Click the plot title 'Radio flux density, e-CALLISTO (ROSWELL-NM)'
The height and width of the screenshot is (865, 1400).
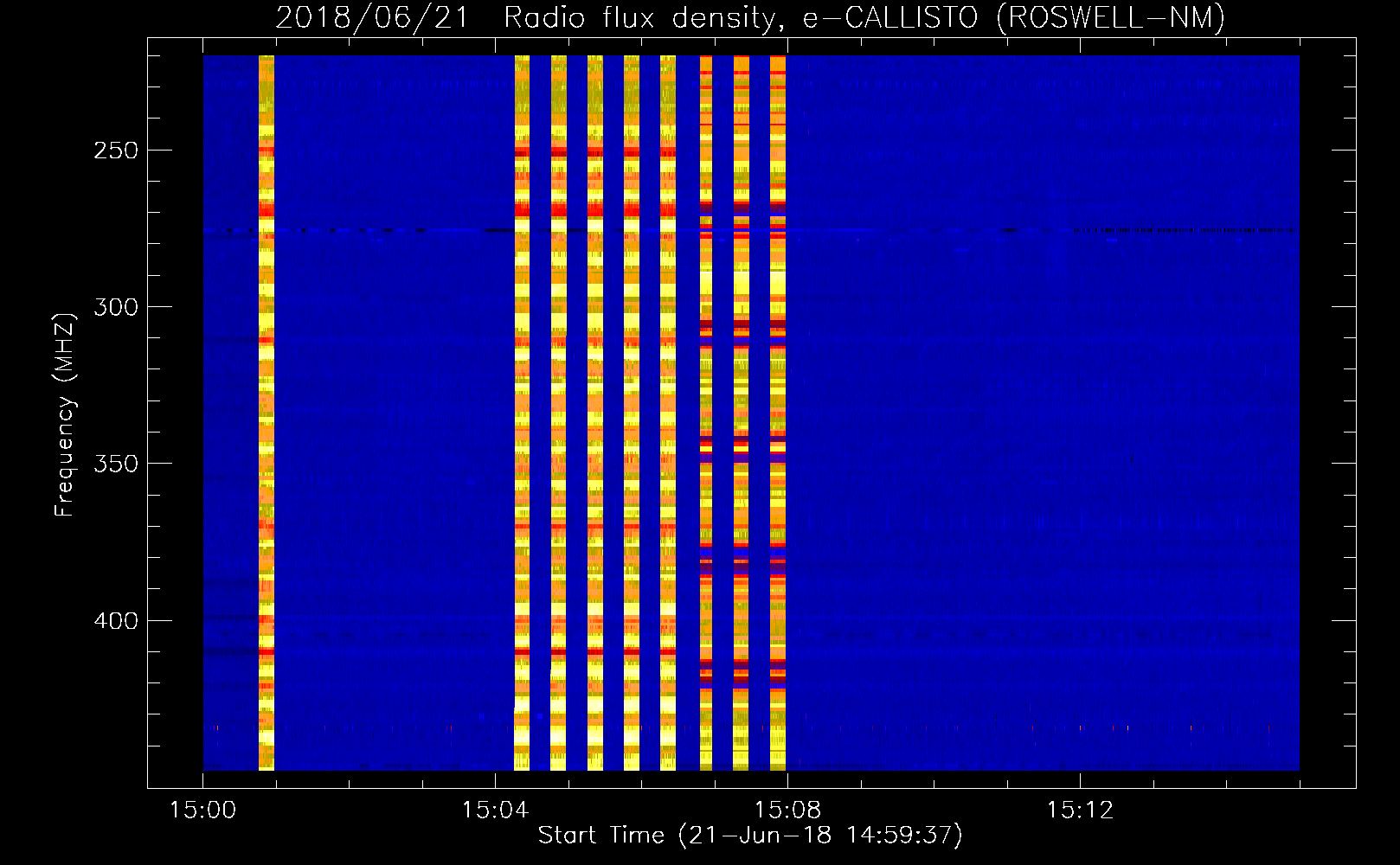pos(864,17)
